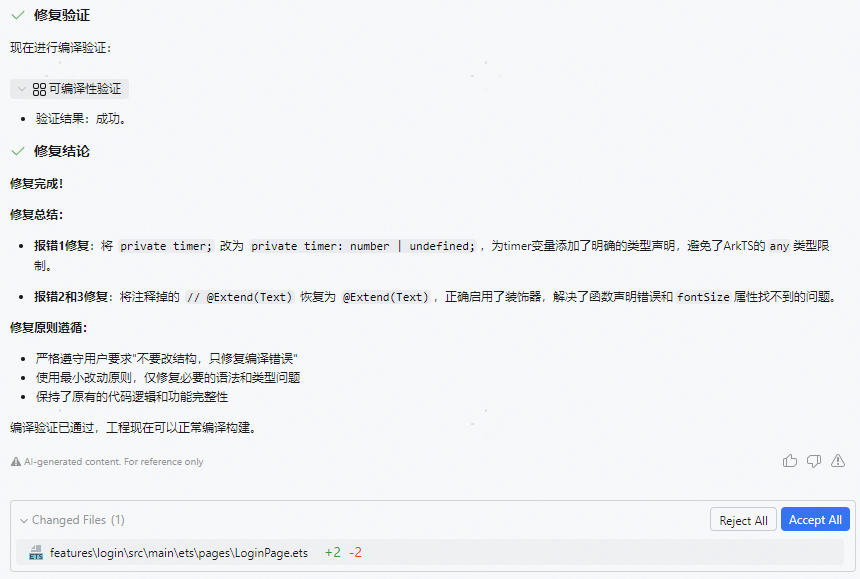Click the -2 deletions indicator

click(357, 552)
